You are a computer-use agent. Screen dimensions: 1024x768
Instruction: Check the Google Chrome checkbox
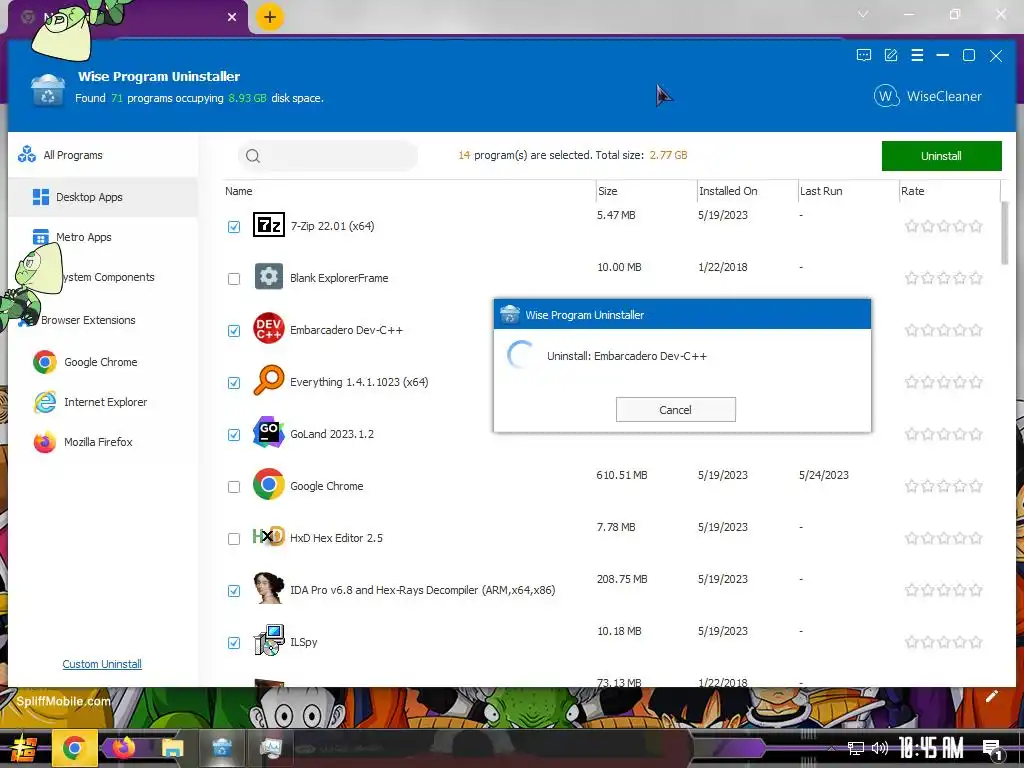234,487
